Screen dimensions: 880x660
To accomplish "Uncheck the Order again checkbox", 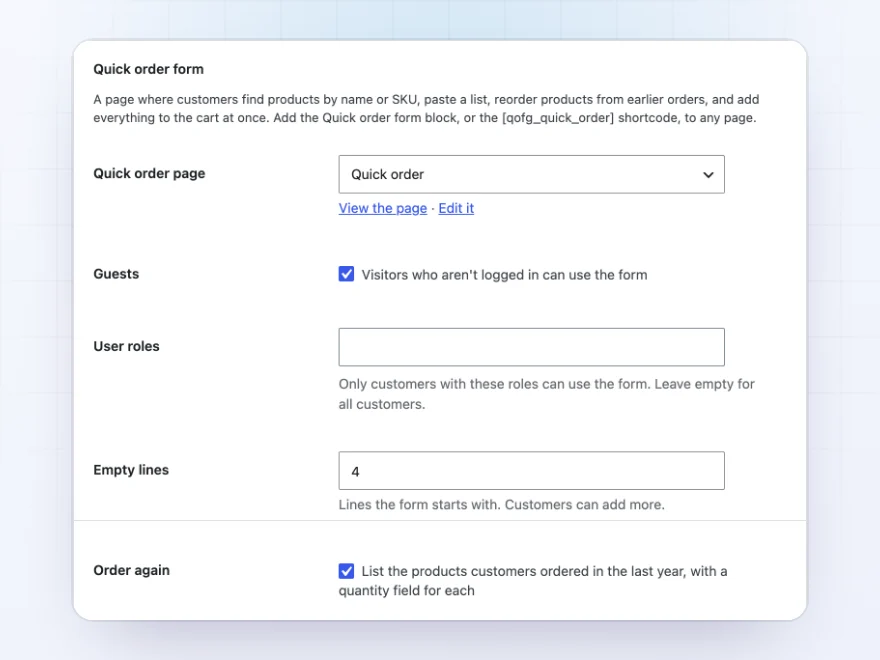I will (x=346, y=571).
